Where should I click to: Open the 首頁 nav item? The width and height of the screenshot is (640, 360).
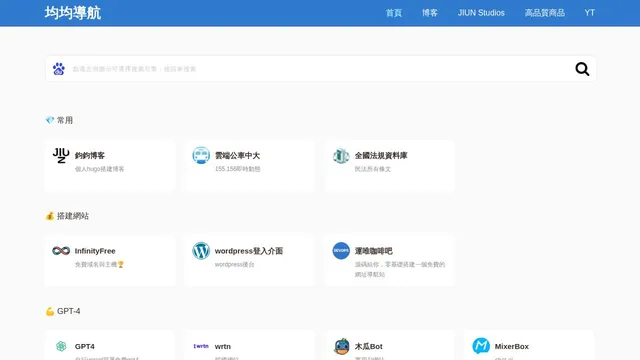click(x=394, y=13)
